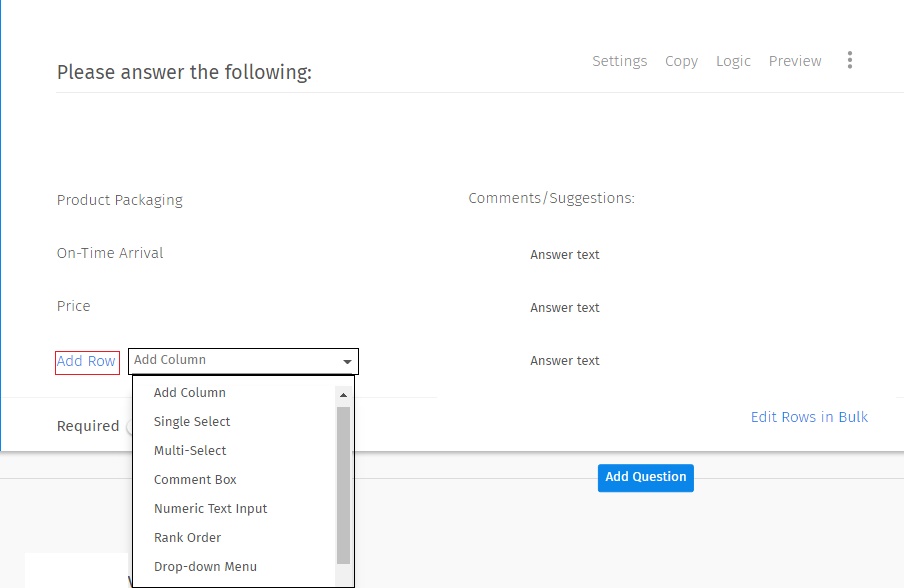Open the Add Column dropdown
The image size is (904, 588).
243,361
